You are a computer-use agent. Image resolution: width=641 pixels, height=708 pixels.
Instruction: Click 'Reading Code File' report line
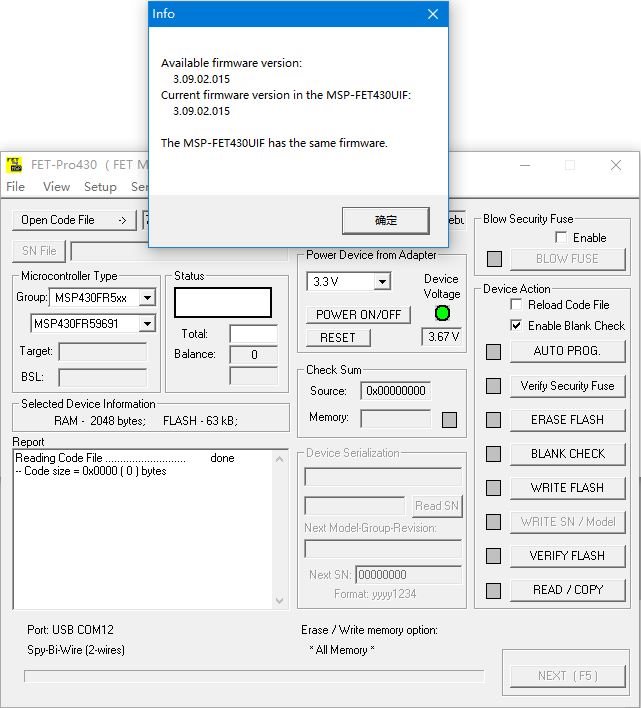pyautogui.click(x=125, y=458)
